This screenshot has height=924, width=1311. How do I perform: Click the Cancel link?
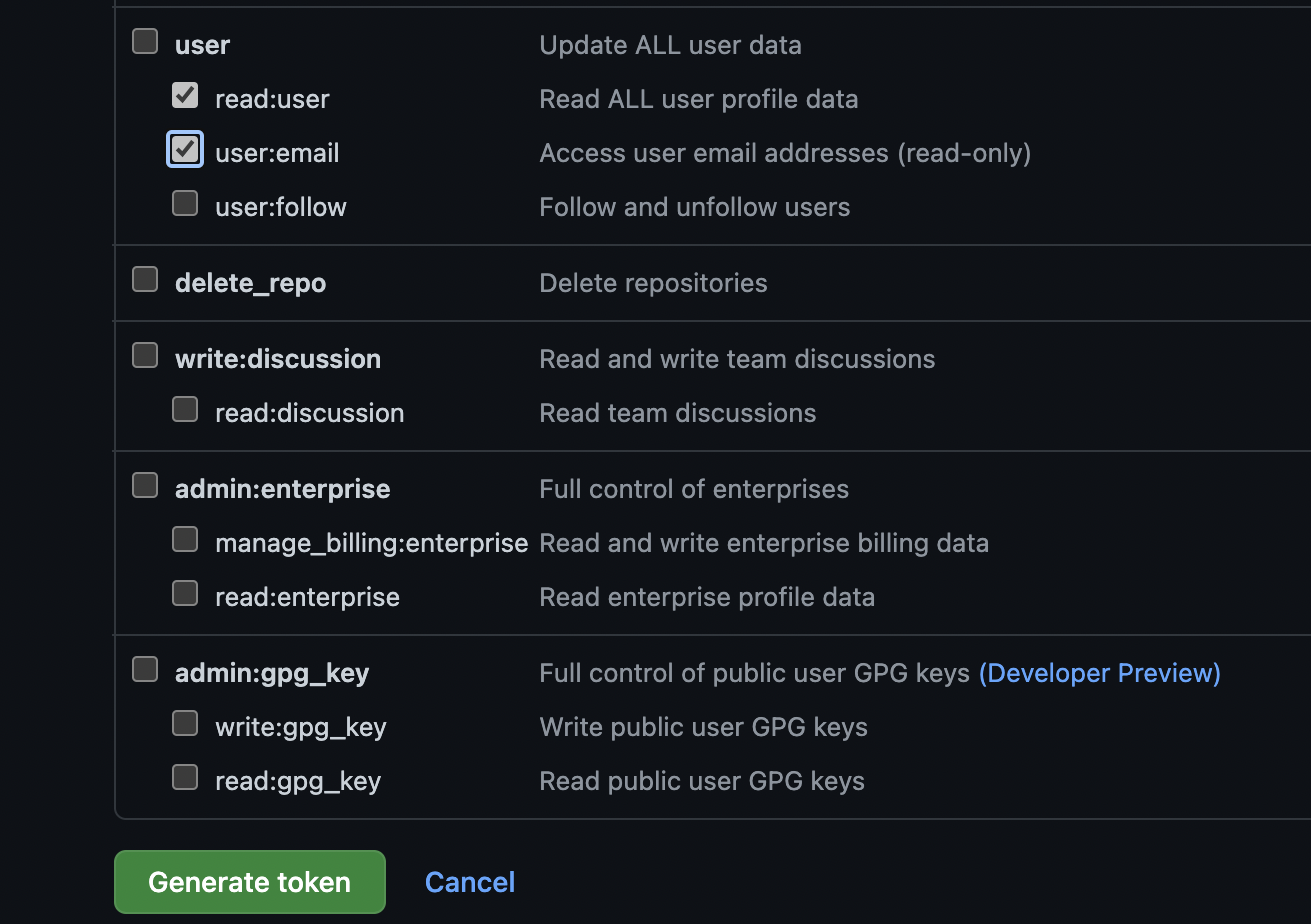point(470,882)
